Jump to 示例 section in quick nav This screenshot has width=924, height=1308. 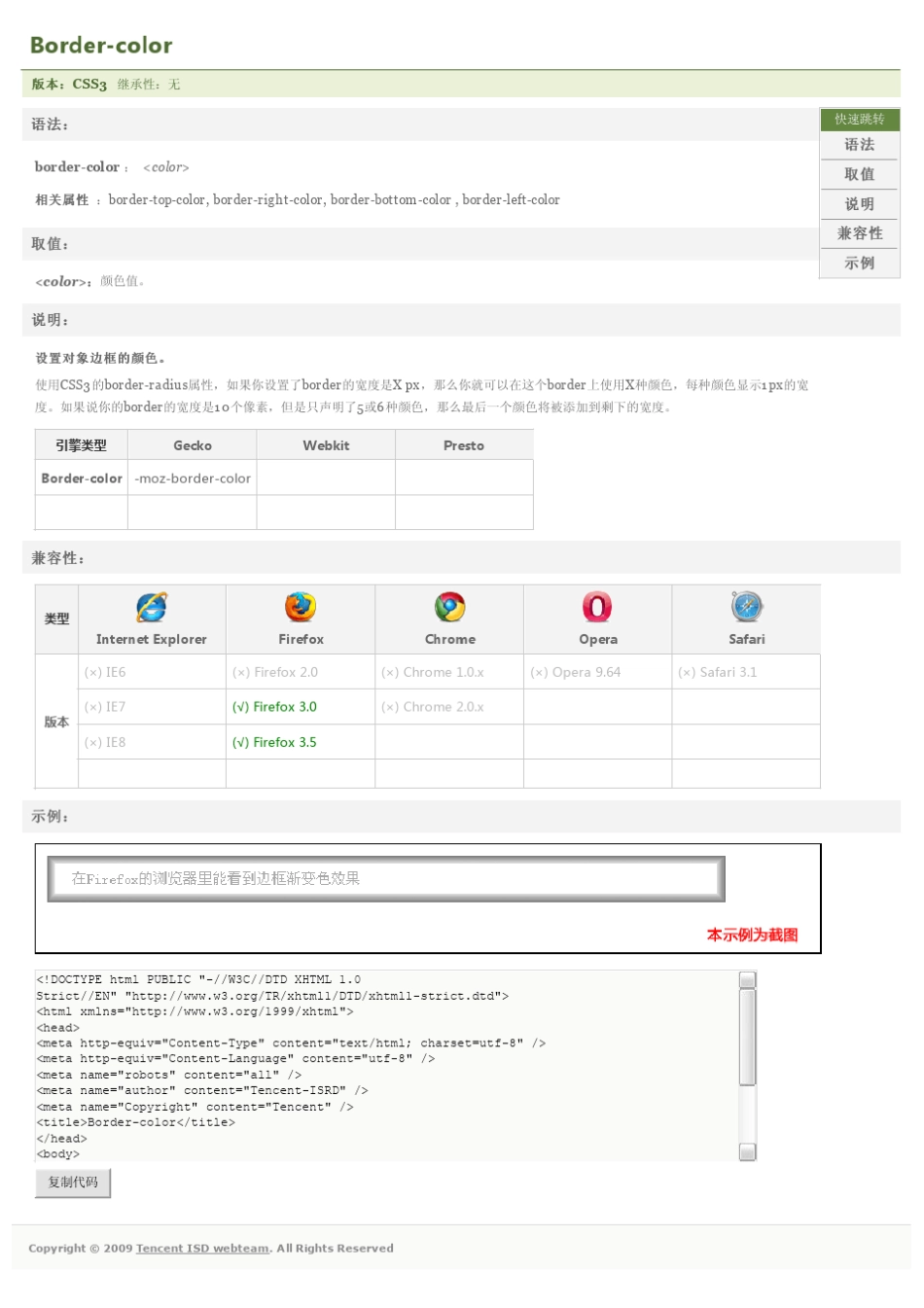(860, 263)
